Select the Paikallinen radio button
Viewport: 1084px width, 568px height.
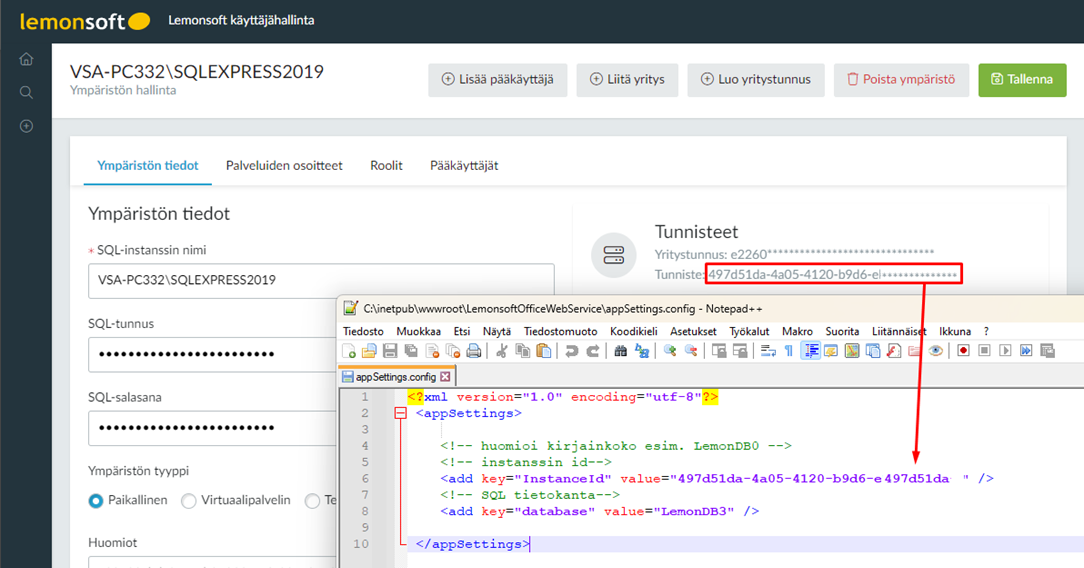(96, 501)
